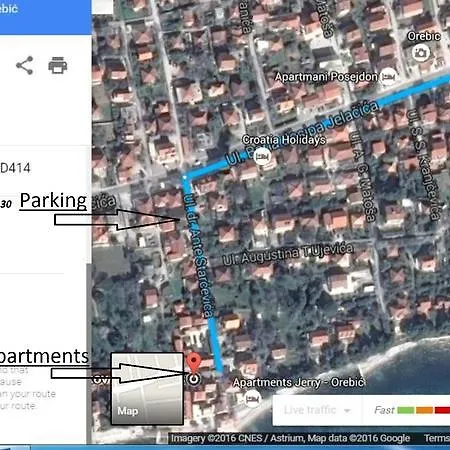
Task: Click the share icon in the sidebar
Action: coord(25,65)
